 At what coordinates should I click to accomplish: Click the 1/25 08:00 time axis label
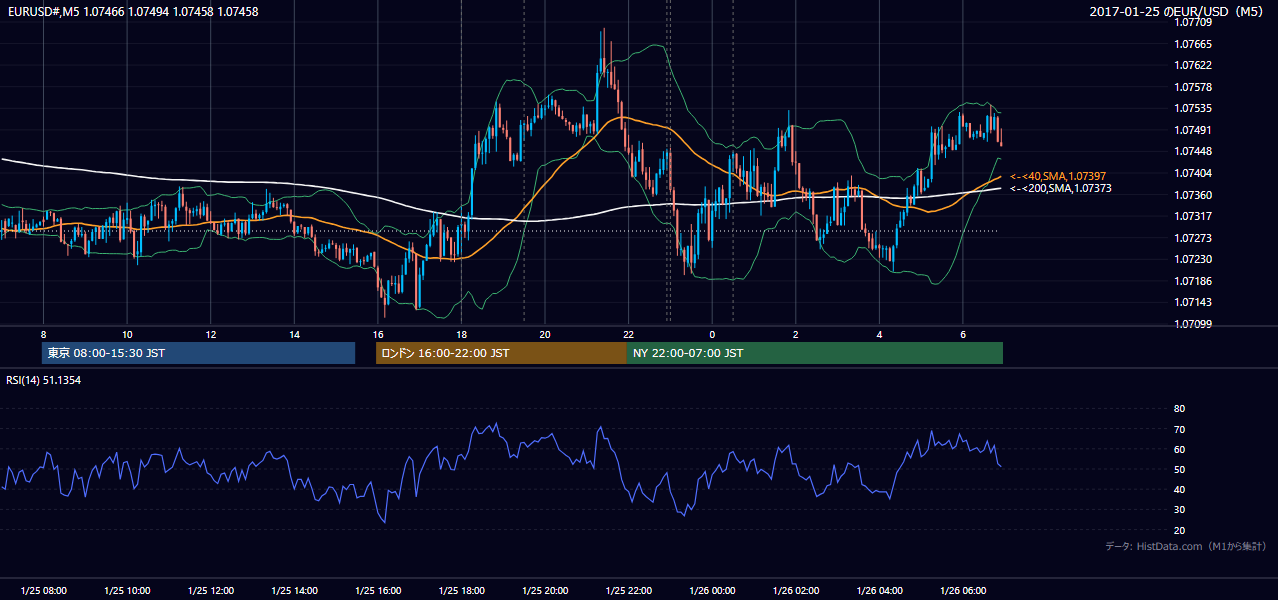44,591
